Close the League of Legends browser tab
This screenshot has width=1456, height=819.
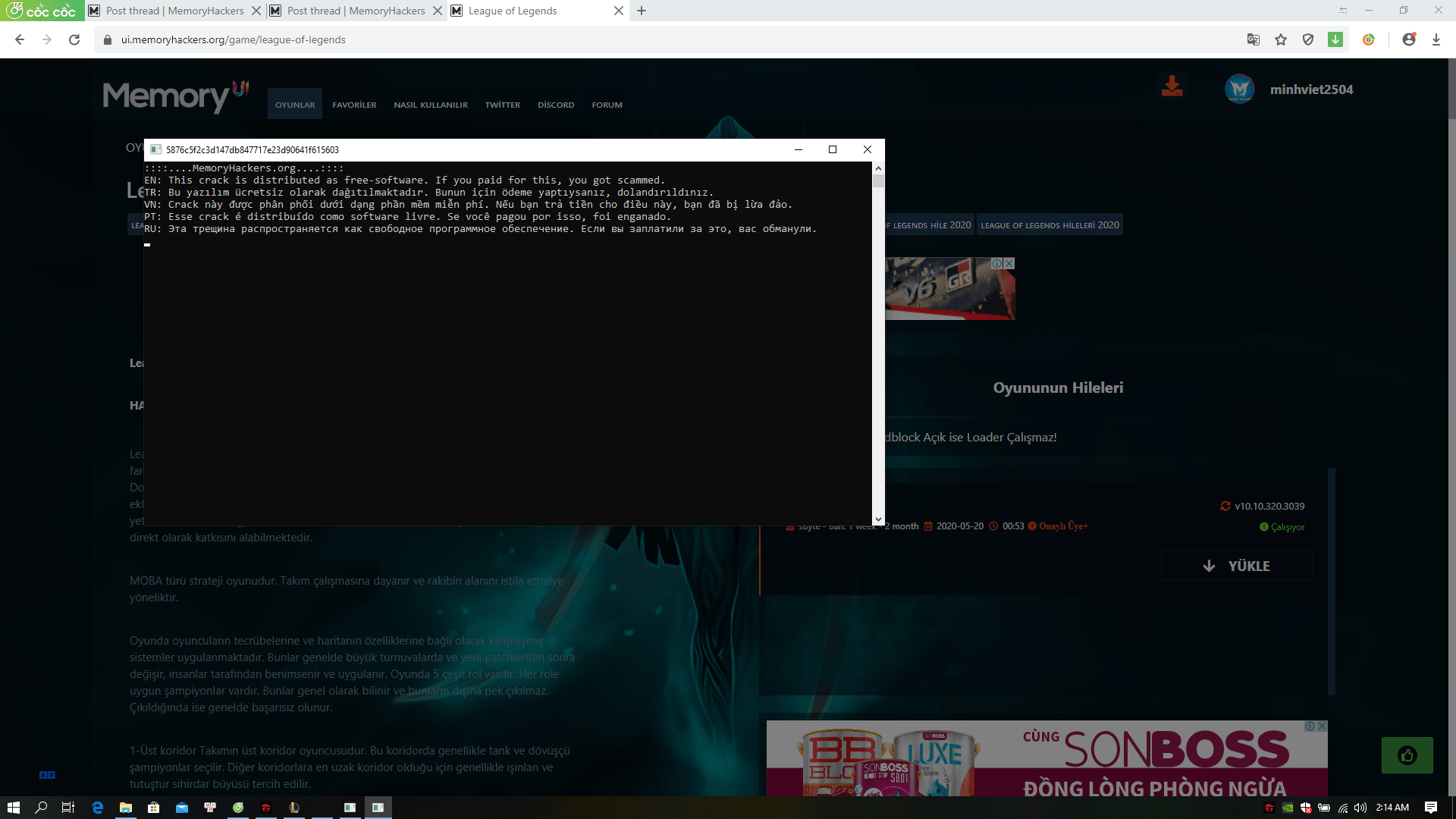(619, 11)
